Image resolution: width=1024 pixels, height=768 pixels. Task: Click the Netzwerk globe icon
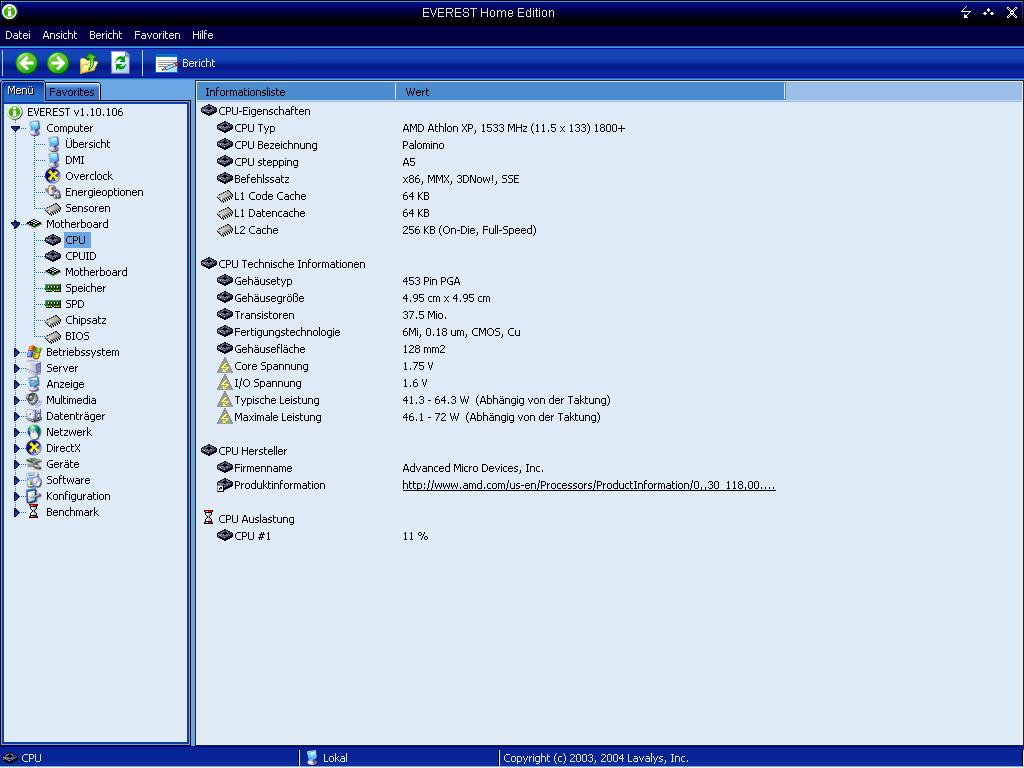(34, 432)
